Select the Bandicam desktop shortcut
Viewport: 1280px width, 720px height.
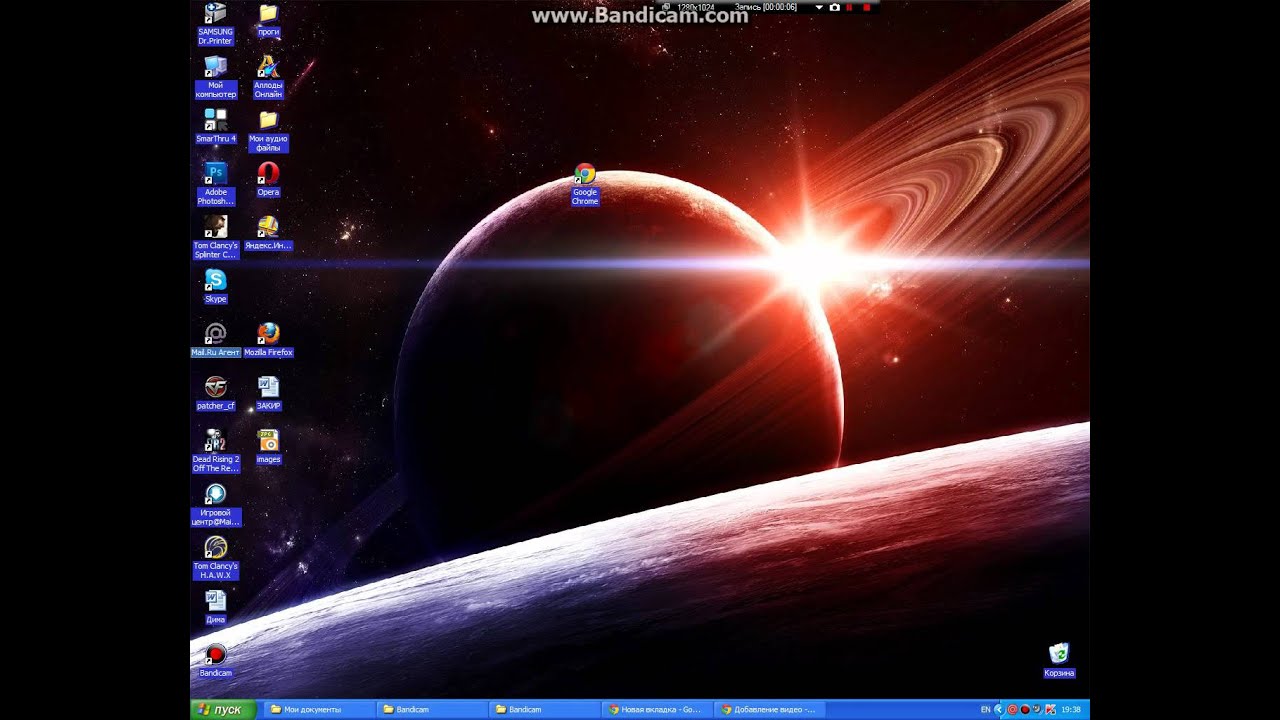[x=215, y=661]
